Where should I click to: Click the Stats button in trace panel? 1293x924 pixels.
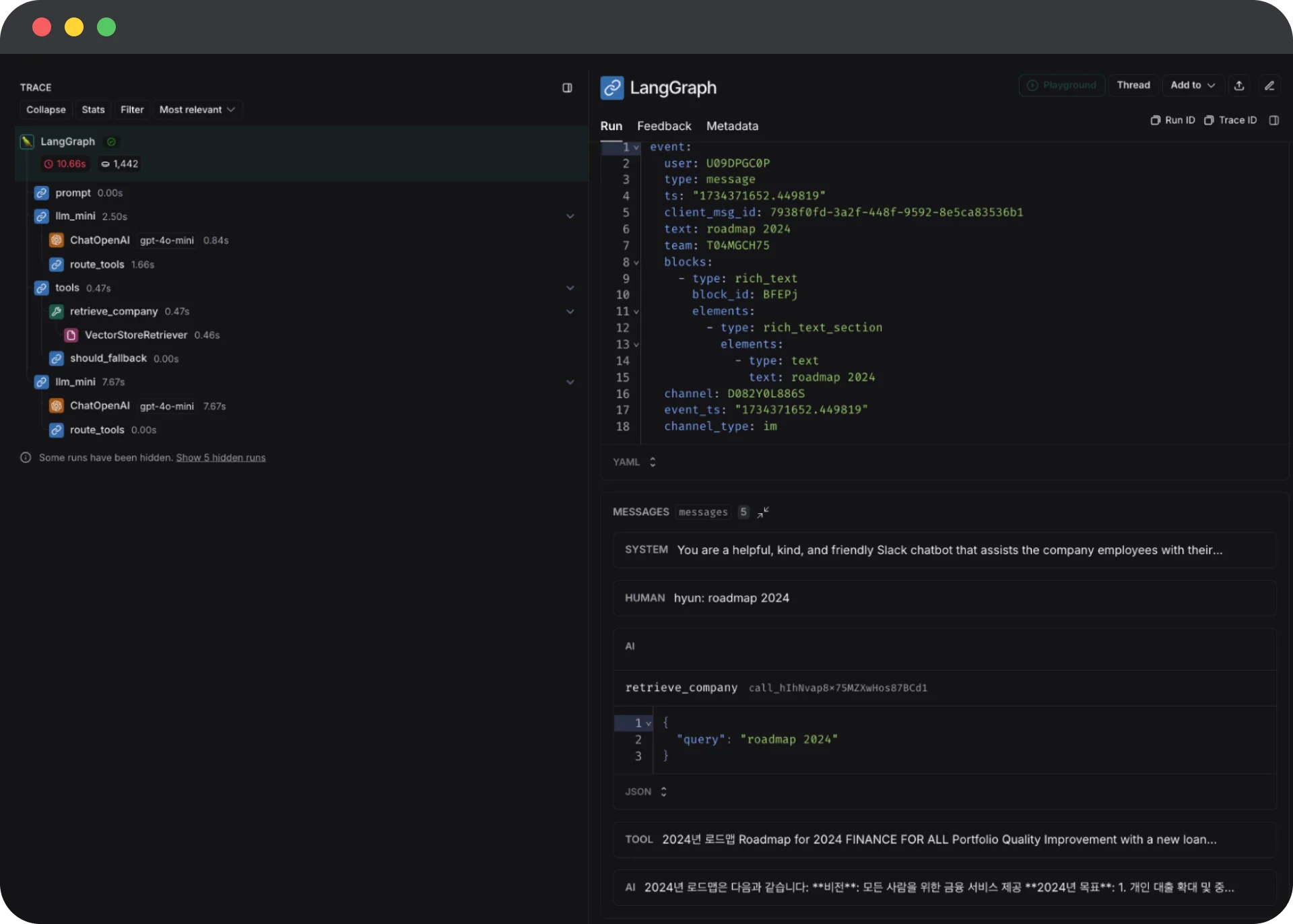point(93,110)
